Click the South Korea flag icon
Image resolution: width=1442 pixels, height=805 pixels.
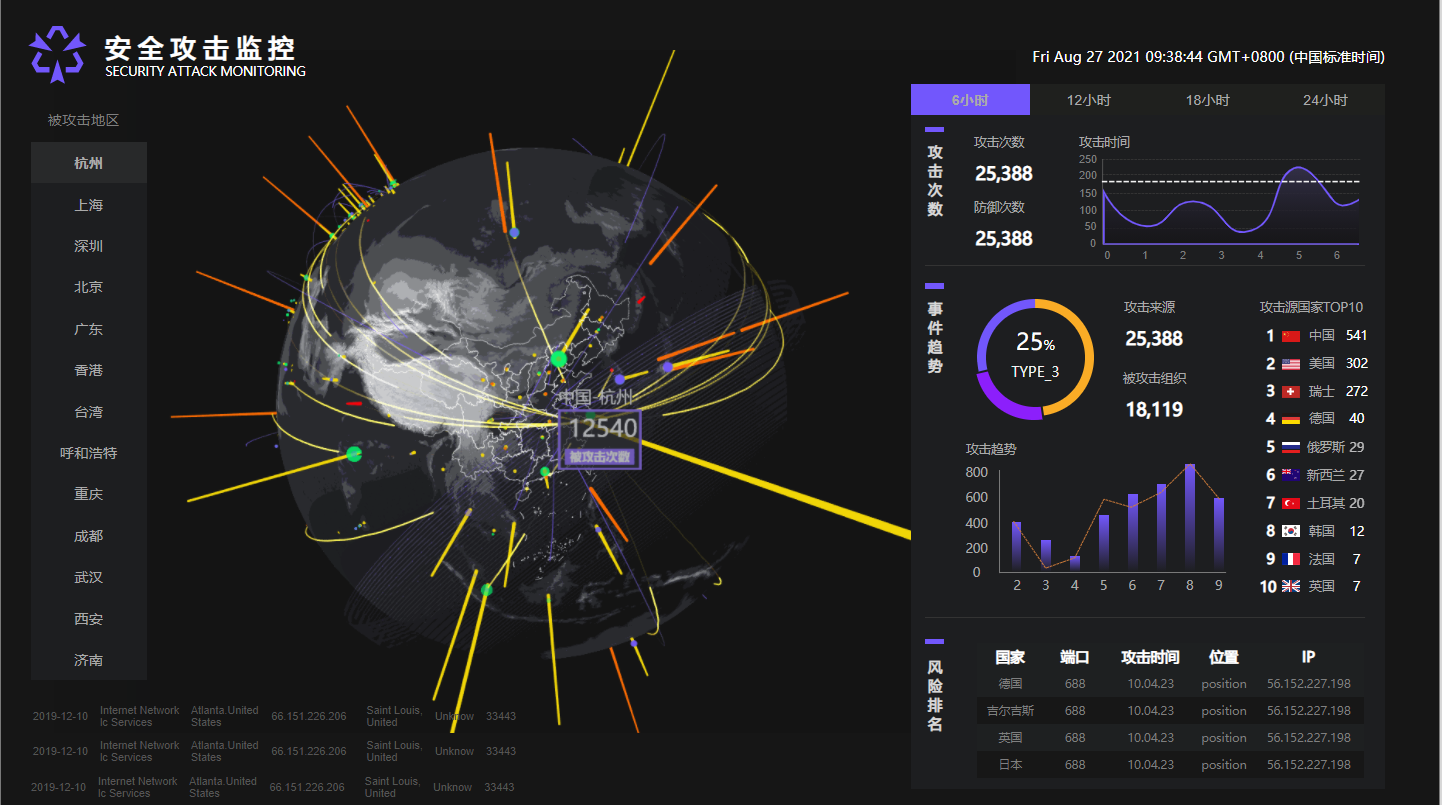(1291, 531)
